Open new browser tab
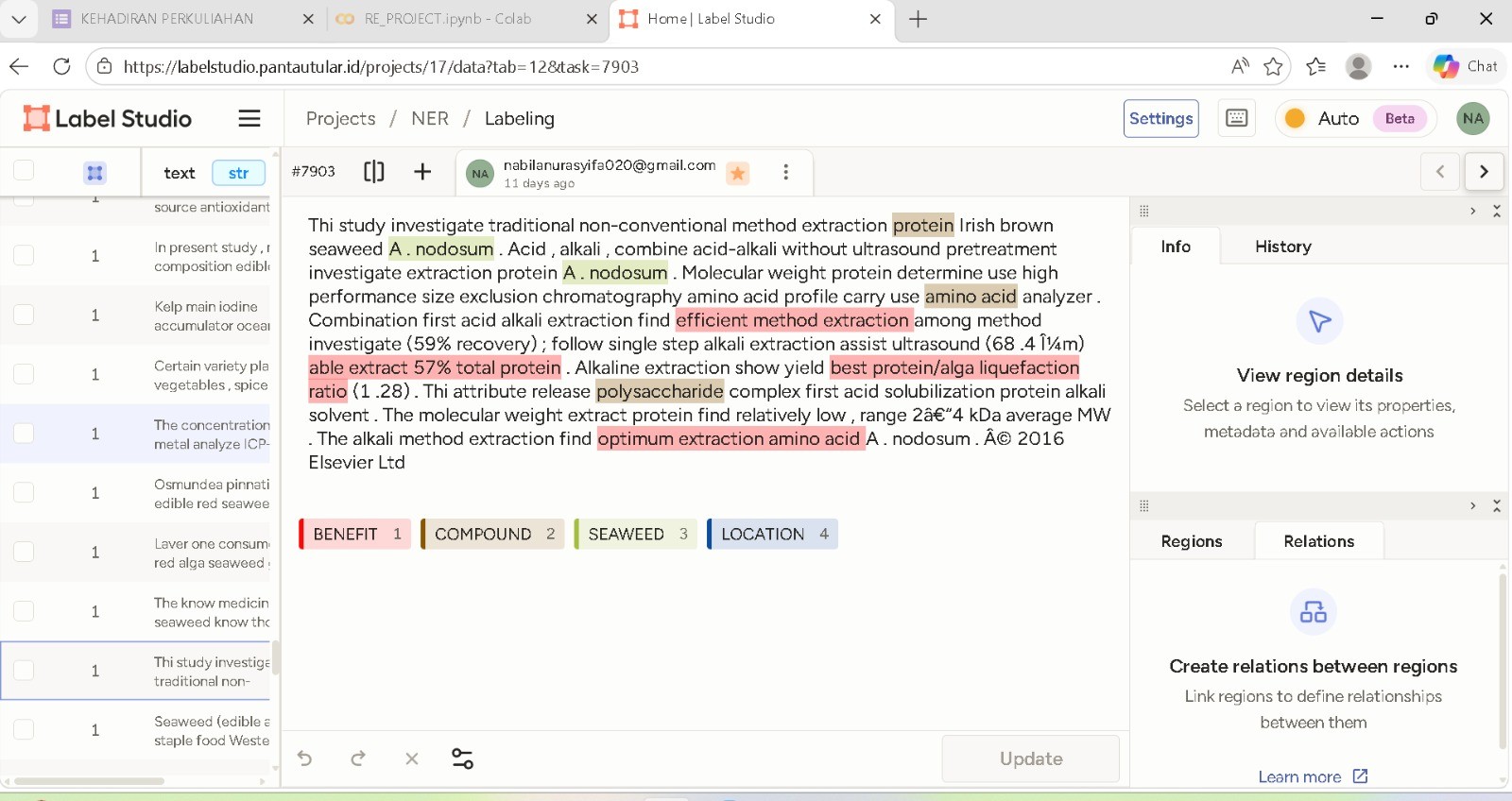1512x801 pixels. pos(918,19)
